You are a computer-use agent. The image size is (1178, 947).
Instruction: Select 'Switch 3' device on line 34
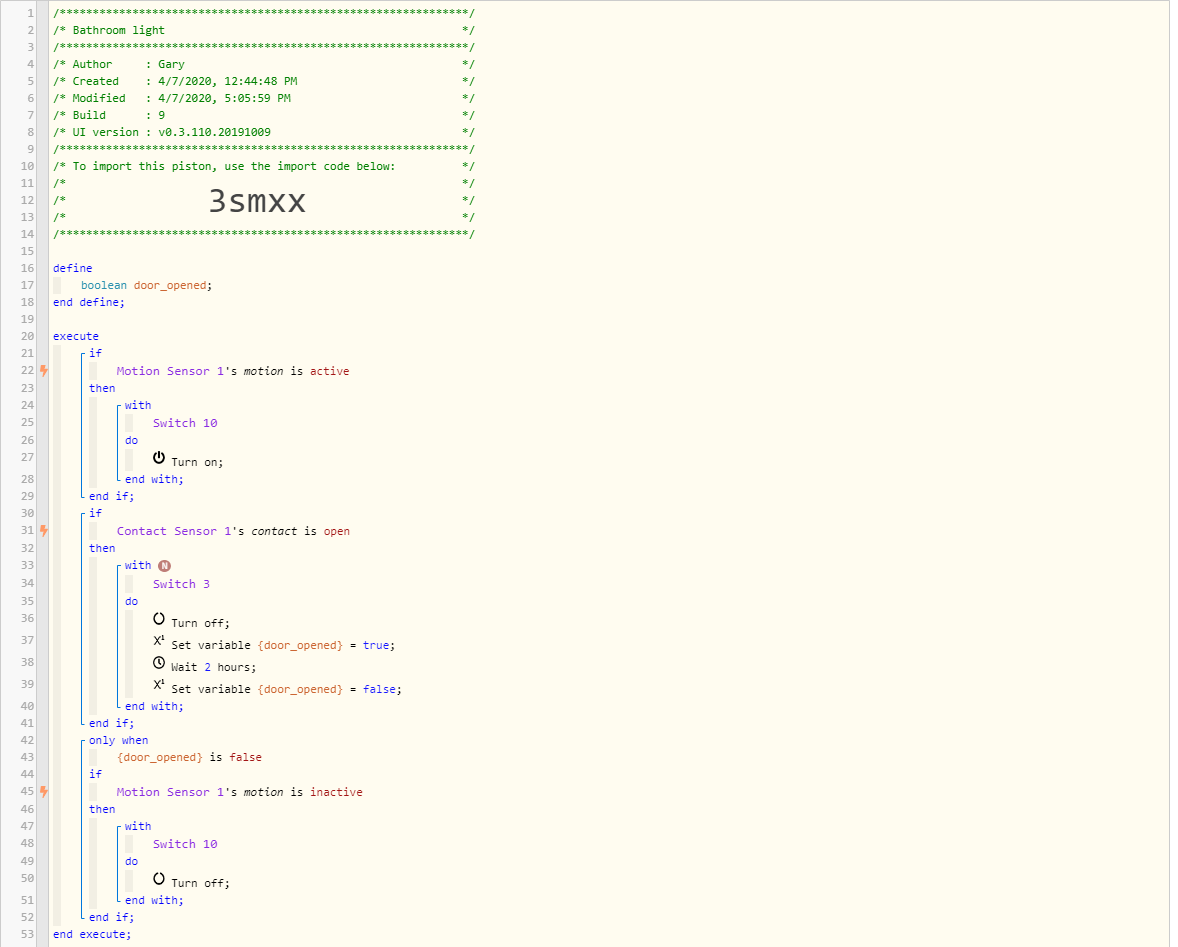click(x=181, y=584)
